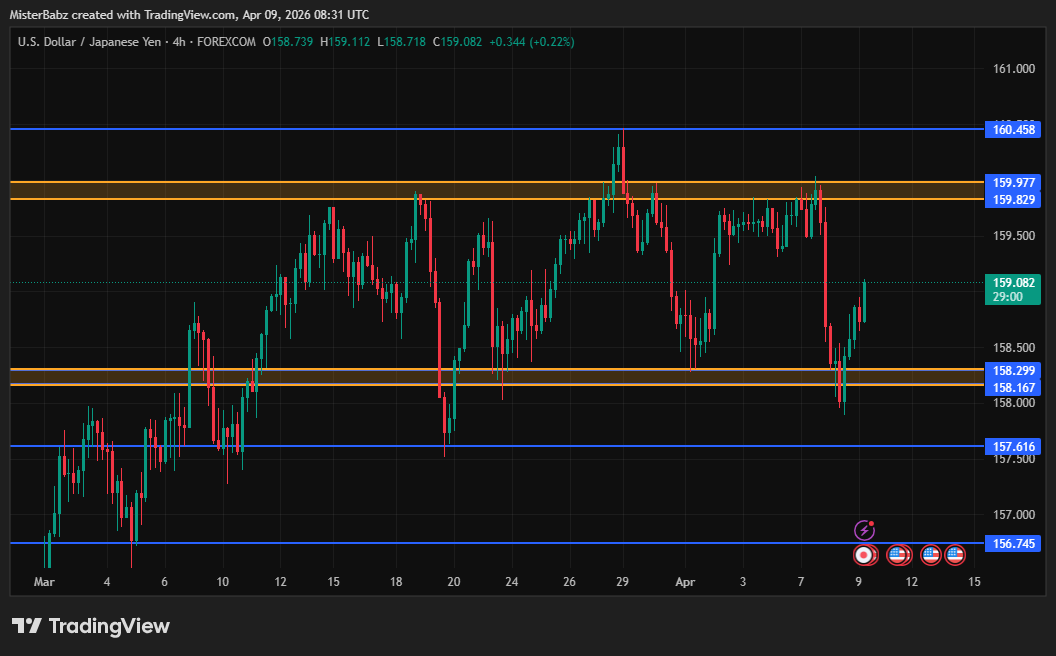The width and height of the screenshot is (1056, 656).
Task: Click the close value C159.082
Action: pyautogui.click(x=457, y=42)
